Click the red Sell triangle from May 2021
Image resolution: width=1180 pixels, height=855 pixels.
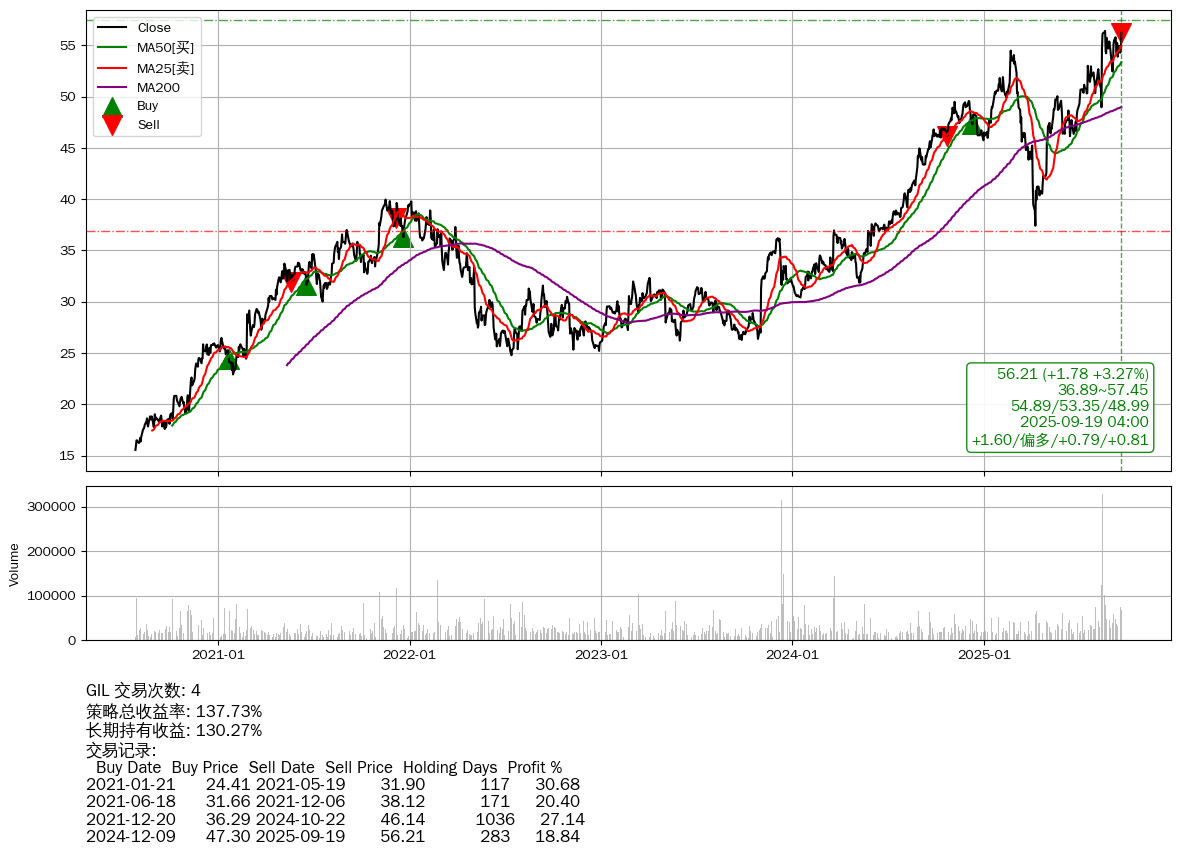[292, 284]
